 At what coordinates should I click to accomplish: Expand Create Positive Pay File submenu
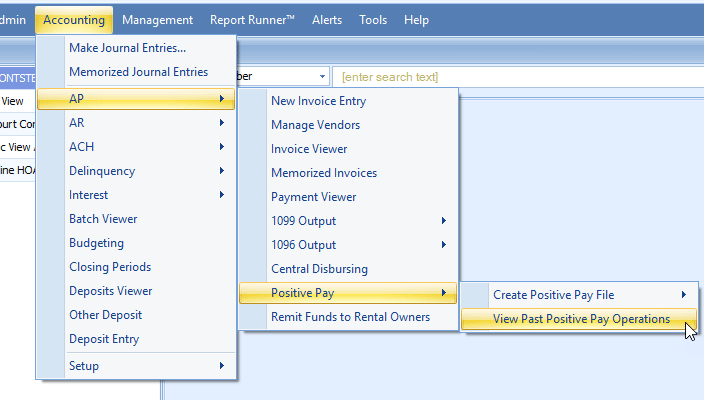tap(579, 295)
